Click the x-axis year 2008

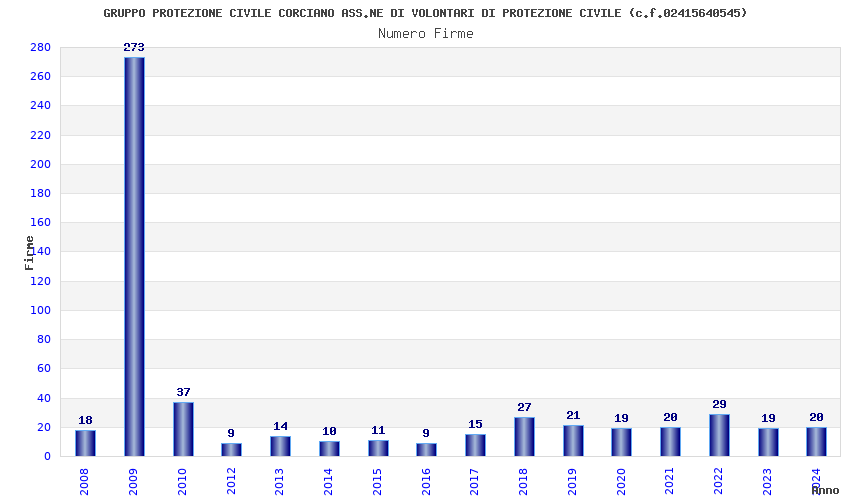[x=84, y=482]
